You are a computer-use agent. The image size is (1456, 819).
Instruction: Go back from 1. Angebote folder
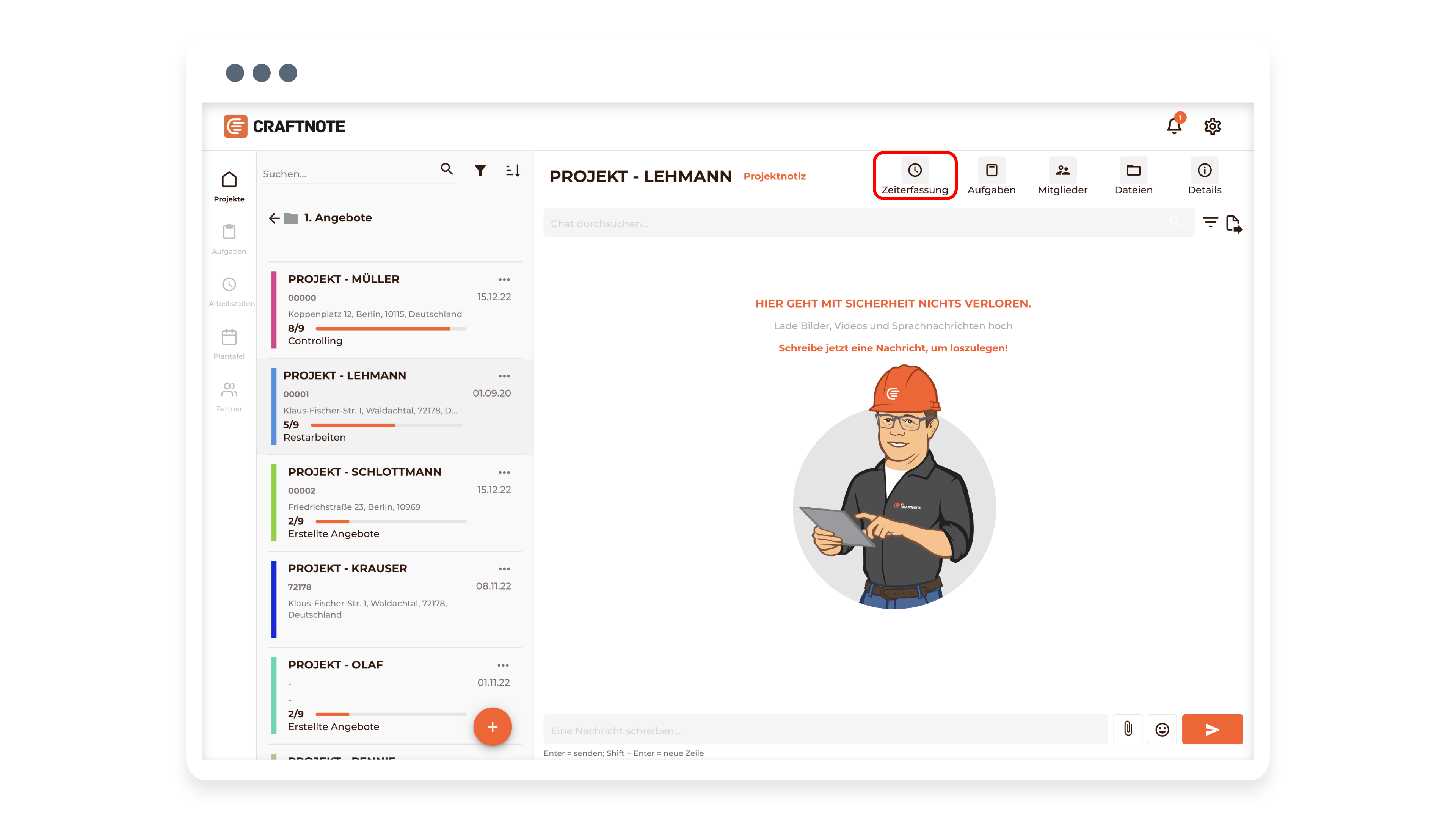275,218
